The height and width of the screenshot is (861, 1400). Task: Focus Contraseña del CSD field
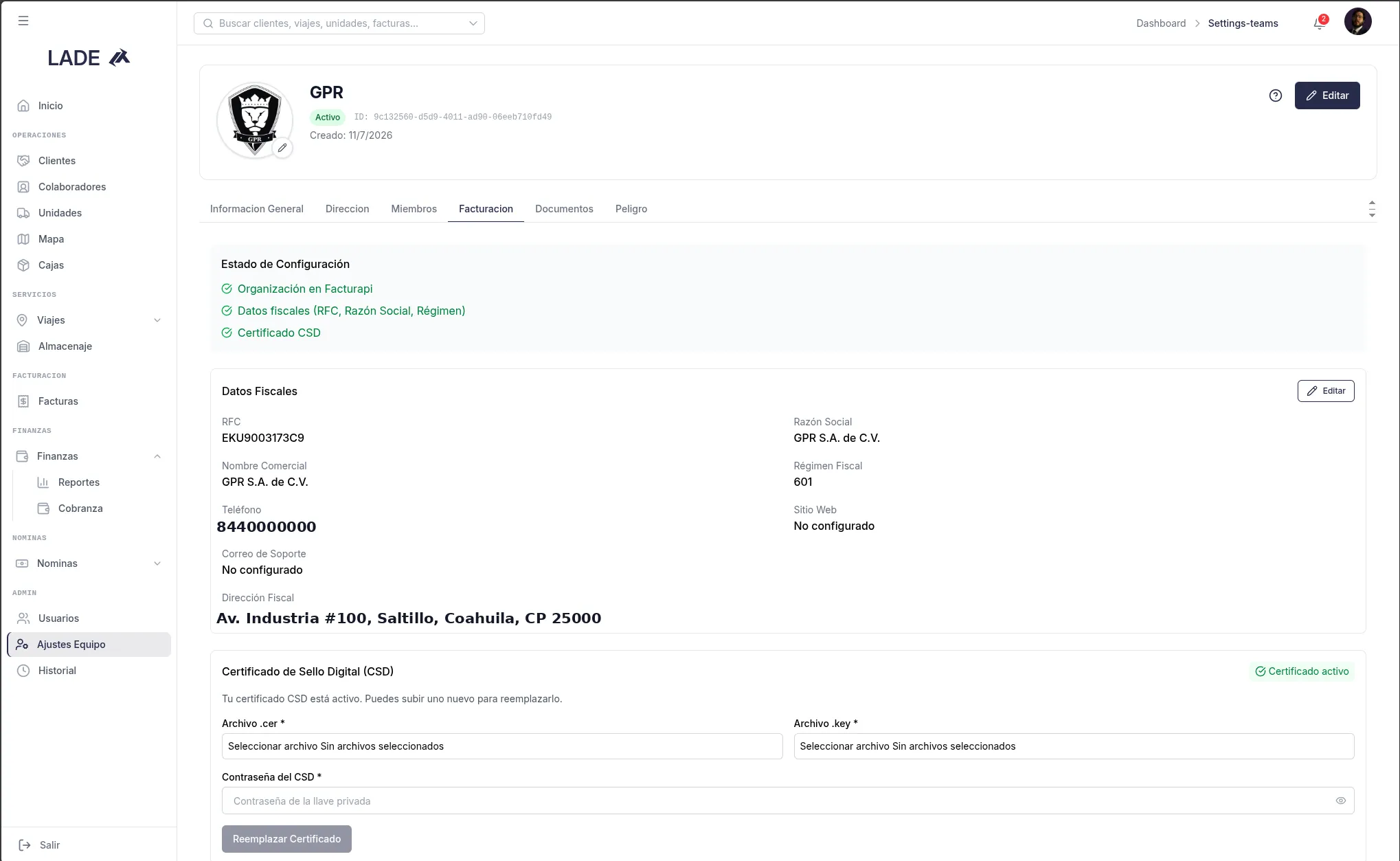click(x=788, y=801)
